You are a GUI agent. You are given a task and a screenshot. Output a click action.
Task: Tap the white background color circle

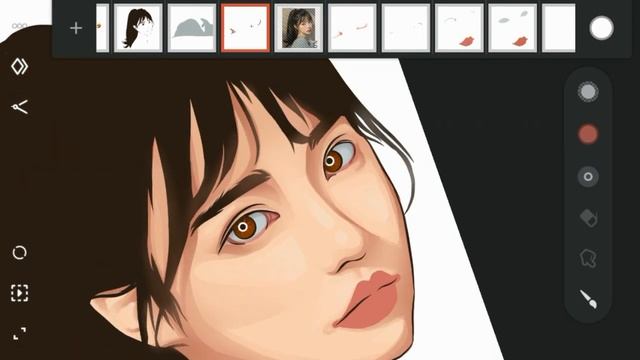602,28
